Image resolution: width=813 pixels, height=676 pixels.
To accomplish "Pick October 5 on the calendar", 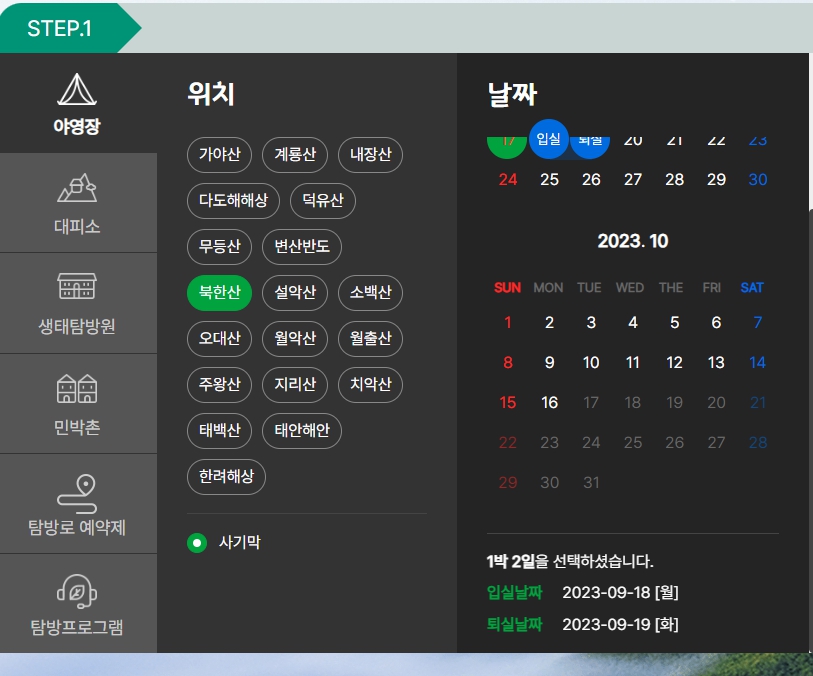I will point(675,322).
